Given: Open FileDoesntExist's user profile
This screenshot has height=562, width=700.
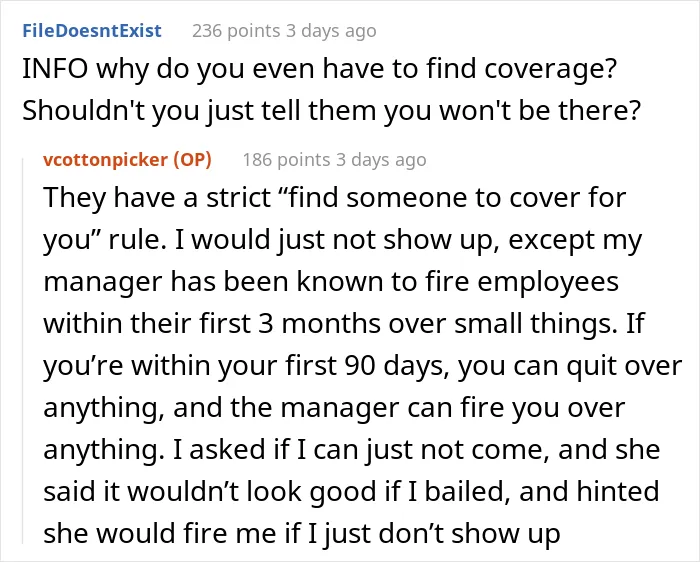Looking at the screenshot, I should click(92, 31).
